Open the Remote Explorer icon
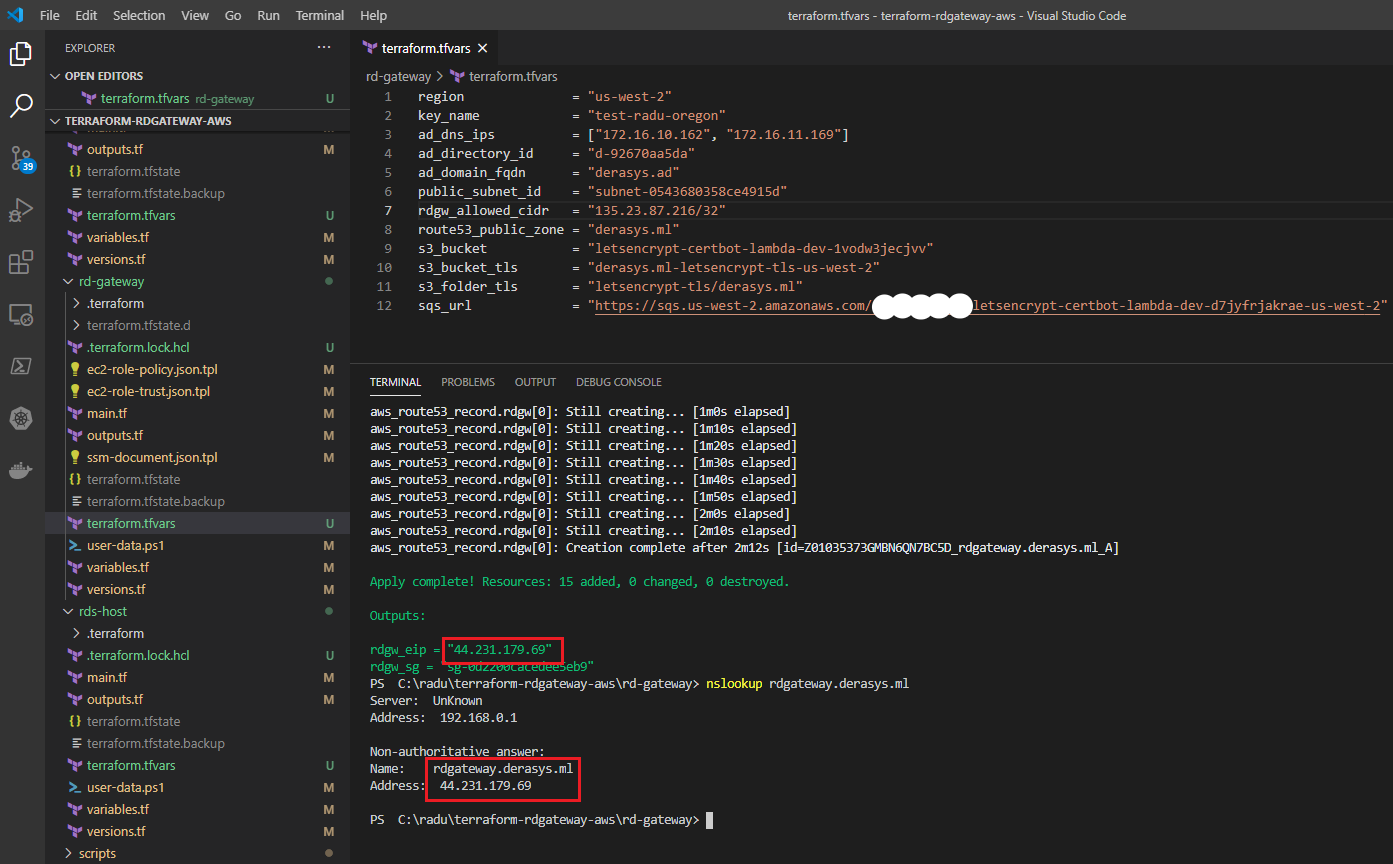Image resolution: width=1393 pixels, height=864 pixels. tap(21, 315)
